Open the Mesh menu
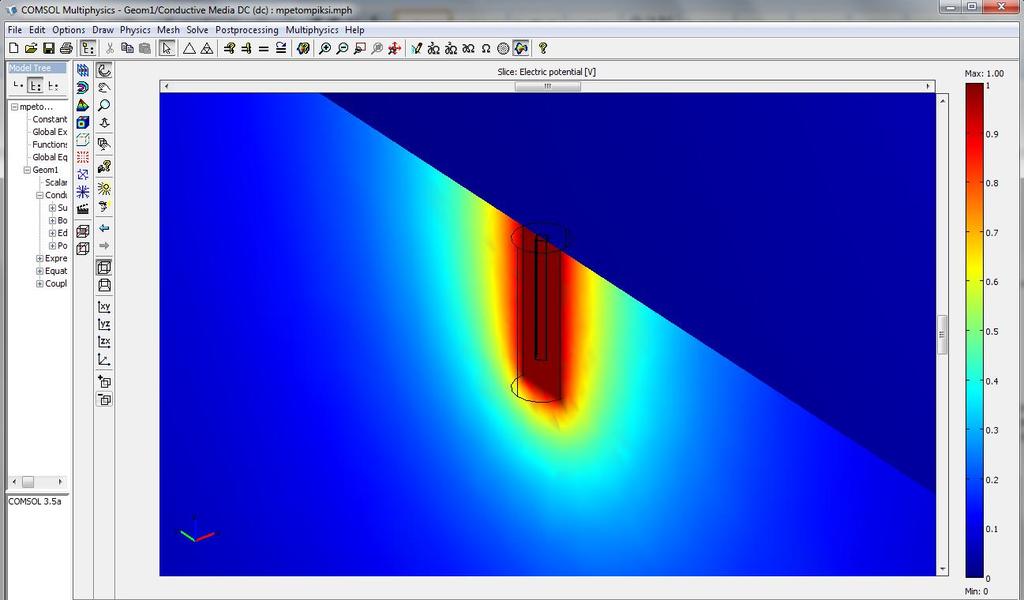The height and width of the screenshot is (600, 1024). coord(168,29)
